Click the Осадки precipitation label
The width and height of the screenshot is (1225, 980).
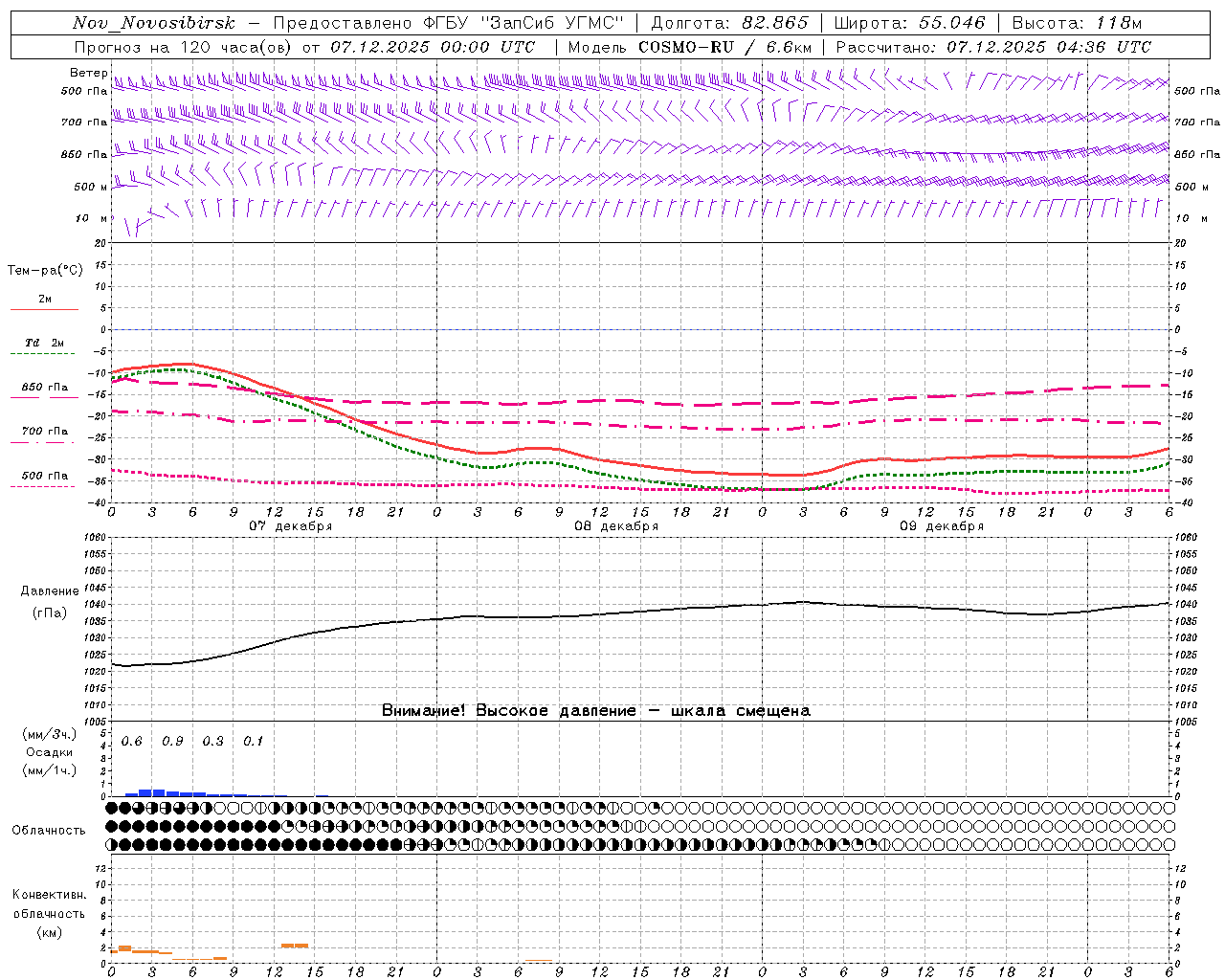click(x=50, y=752)
